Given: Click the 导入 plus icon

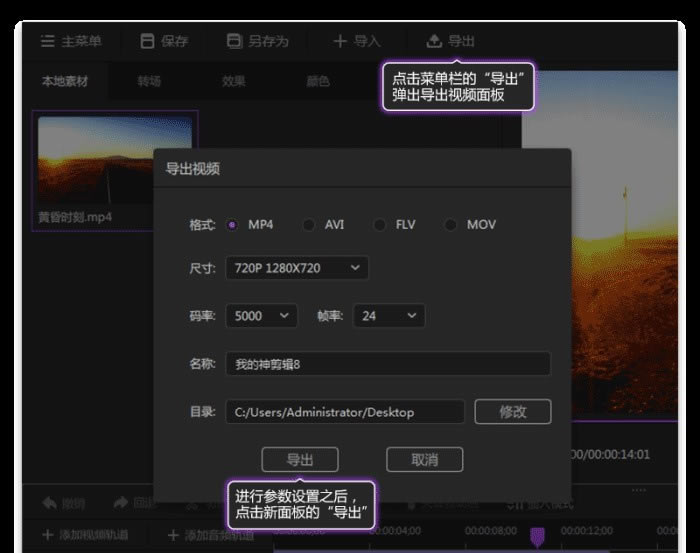Looking at the screenshot, I should tap(340, 41).
